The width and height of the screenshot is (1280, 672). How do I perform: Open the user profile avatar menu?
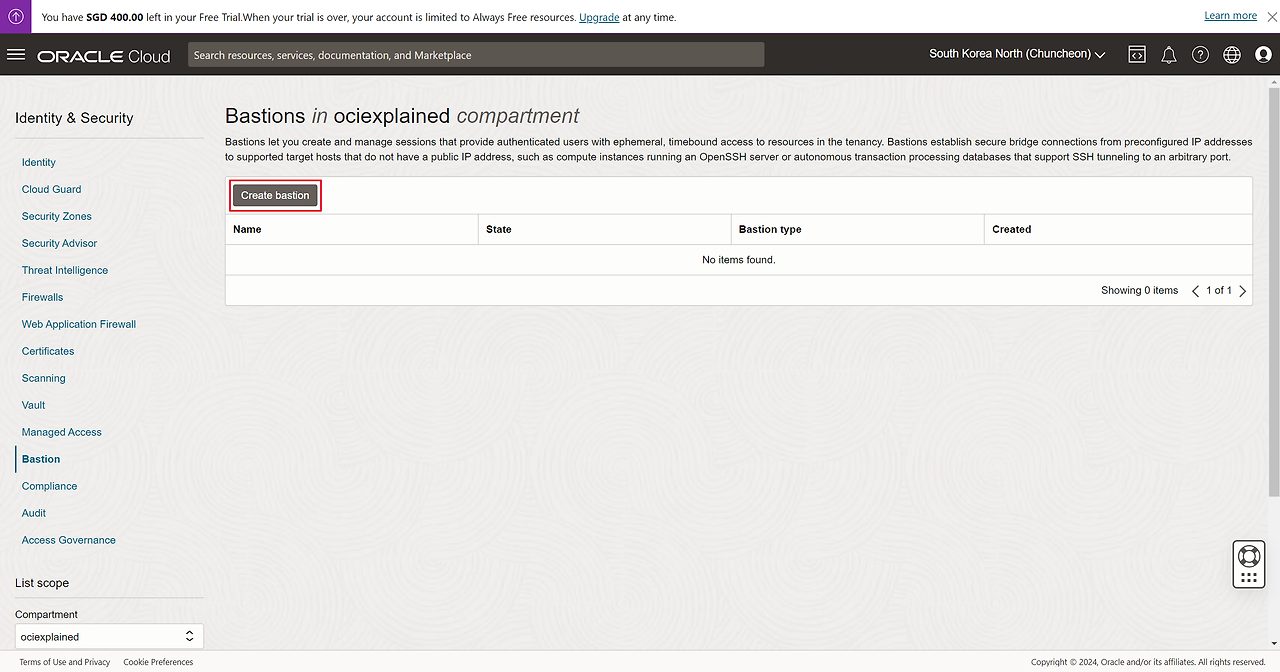[1263, 55]
